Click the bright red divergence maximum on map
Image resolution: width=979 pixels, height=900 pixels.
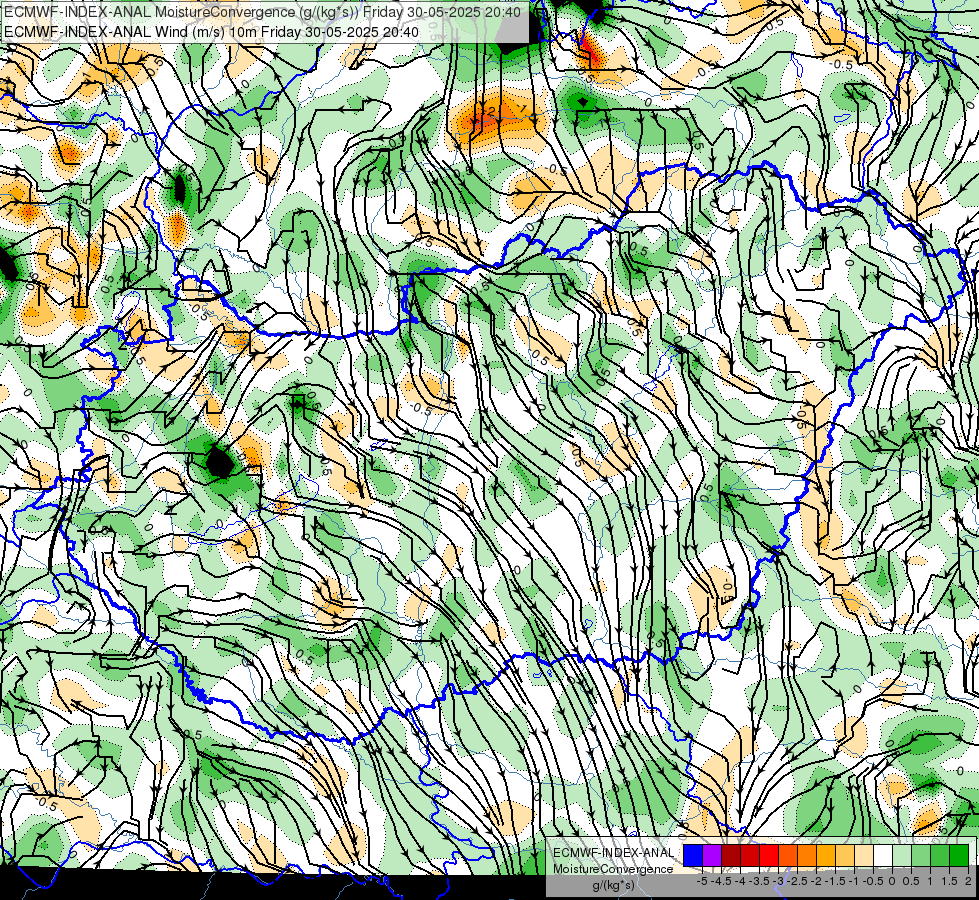[589, 51]
